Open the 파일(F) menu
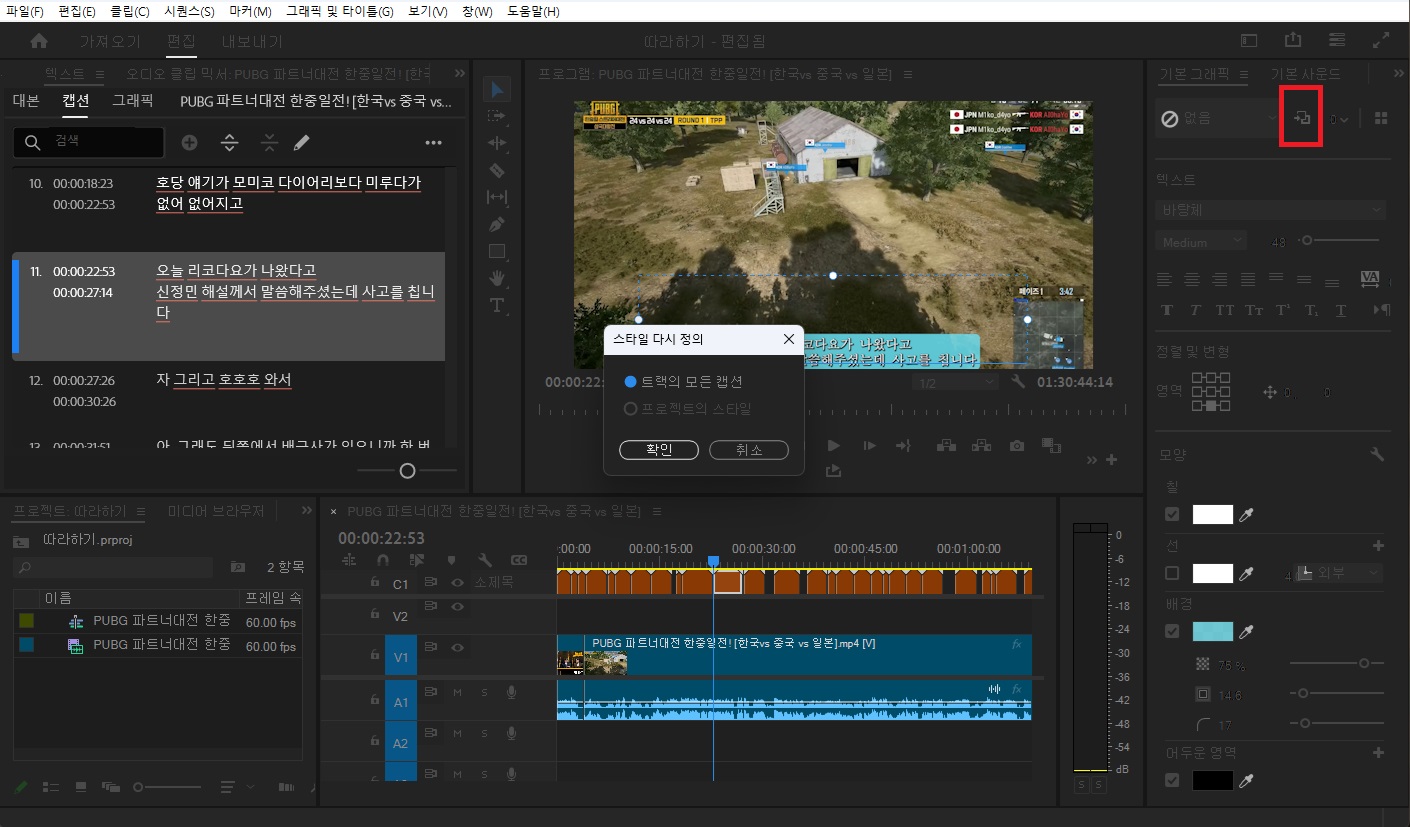This screenshot has height=827, width=1410. click(25, 12)
